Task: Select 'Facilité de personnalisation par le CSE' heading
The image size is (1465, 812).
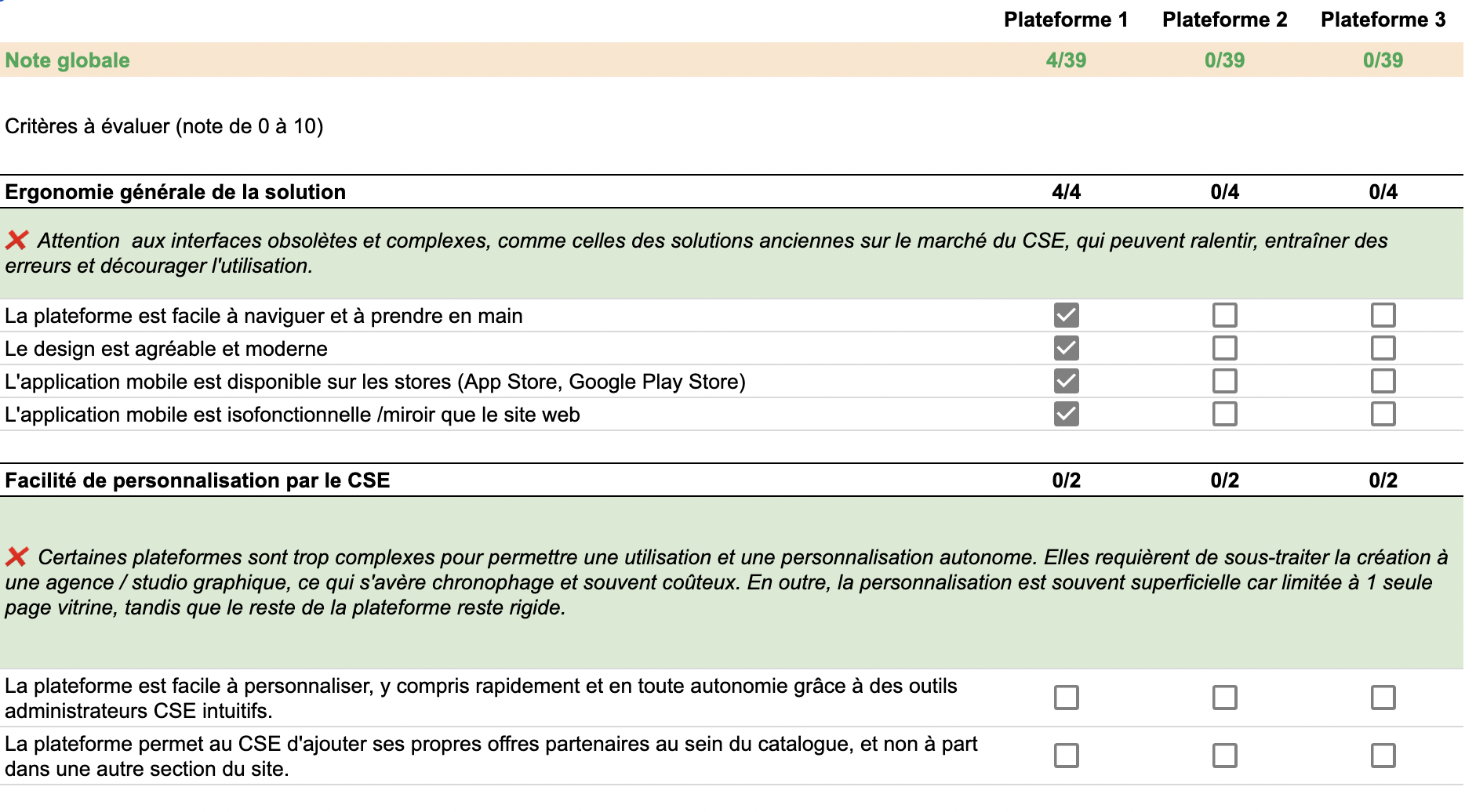Action: pos(197,480)
